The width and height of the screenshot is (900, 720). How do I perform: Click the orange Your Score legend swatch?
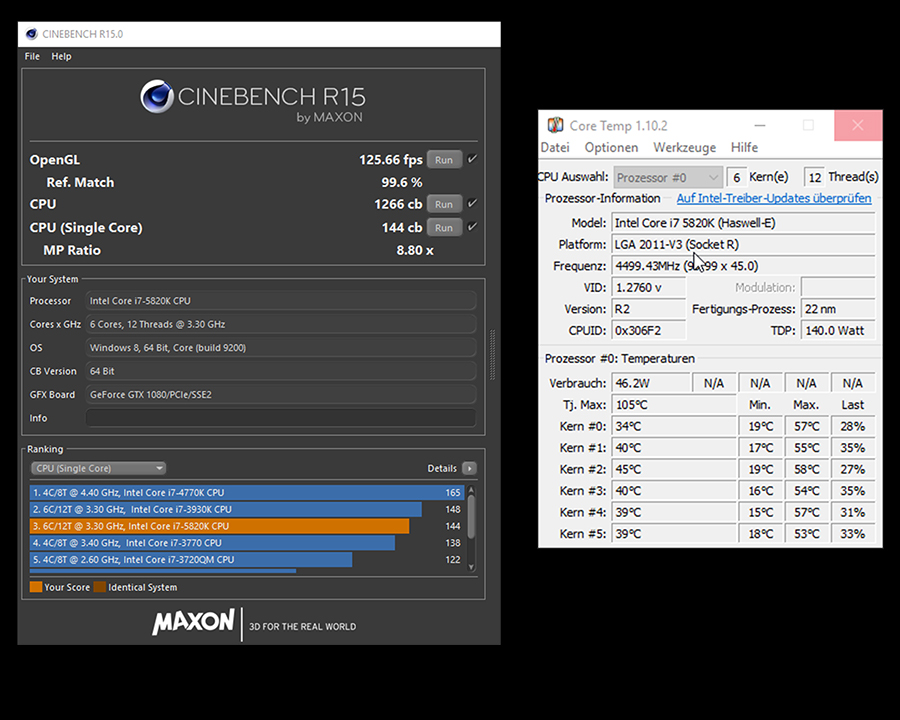tap(36, 587)
